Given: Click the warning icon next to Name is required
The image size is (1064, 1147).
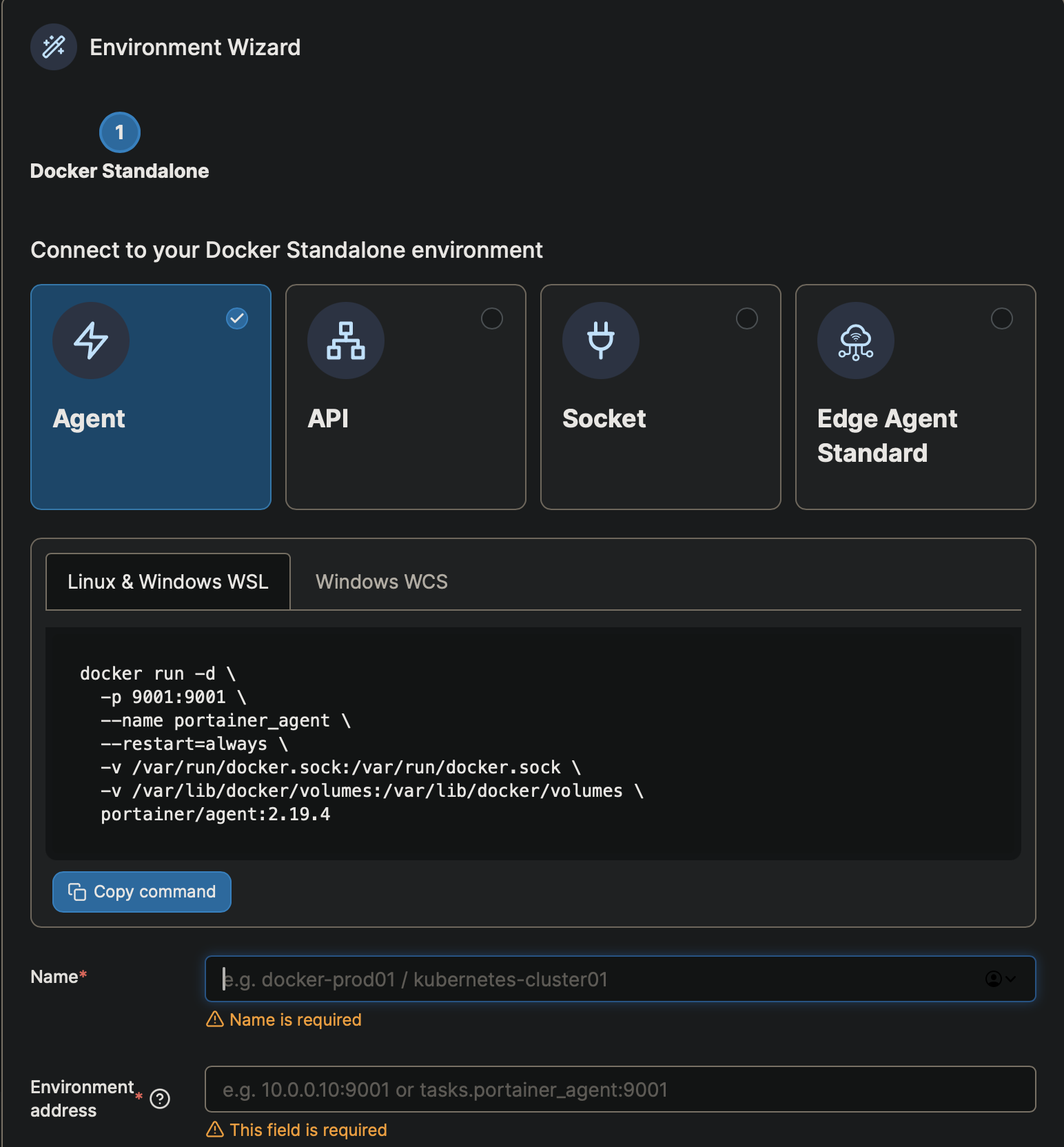Looking at the screenshot, I should [215, 1019].
